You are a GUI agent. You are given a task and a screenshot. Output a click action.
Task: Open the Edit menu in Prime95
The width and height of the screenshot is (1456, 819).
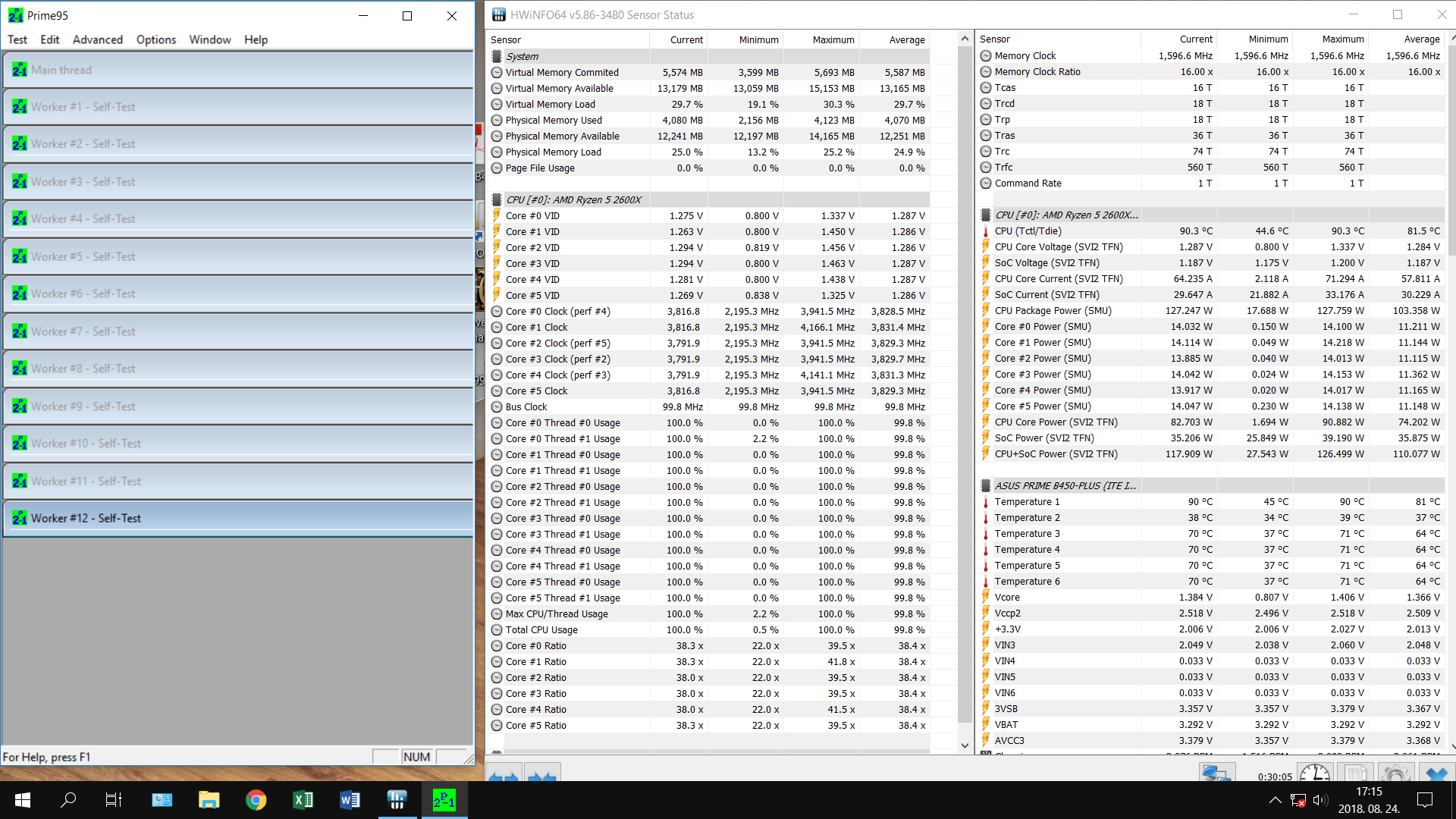50,39
